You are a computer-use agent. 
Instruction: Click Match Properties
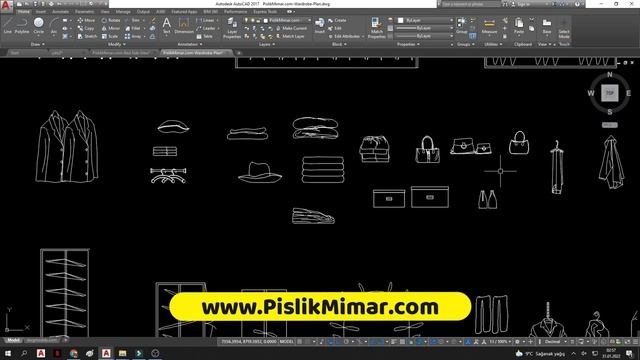[x=376, y=28]
